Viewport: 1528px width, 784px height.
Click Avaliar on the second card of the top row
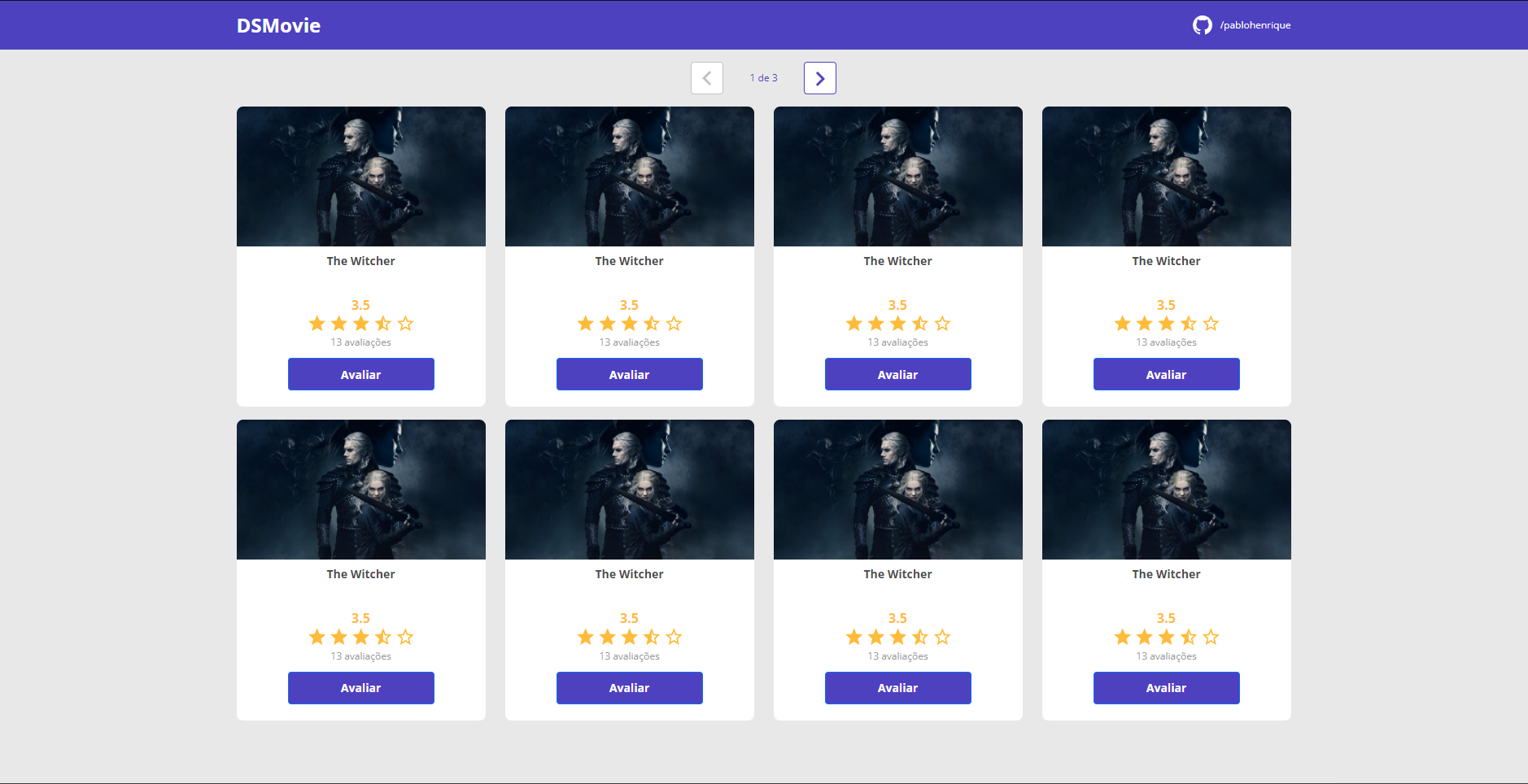pyautogui.click(x=629, y=374)
